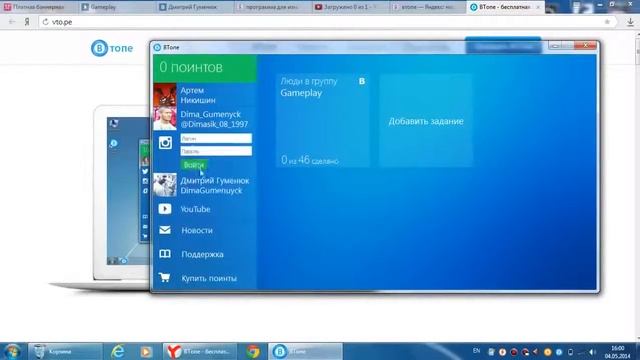640x360 pixels.
Task: Click the bookmark star in address bar
Action: point(607,22)
